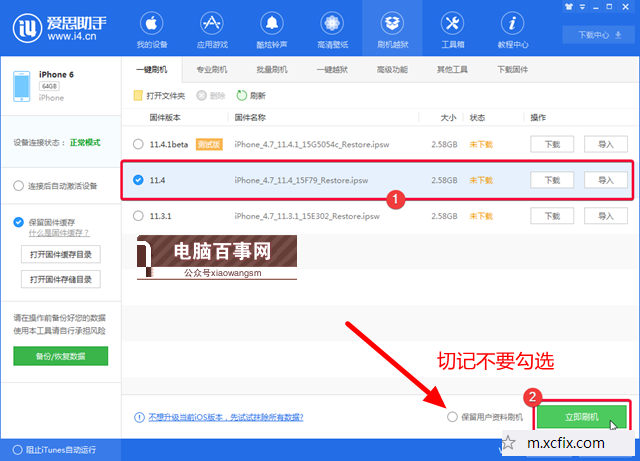Click the i4 爱思助手 logo
Screen dimensions: 640x461
[60, 28]
